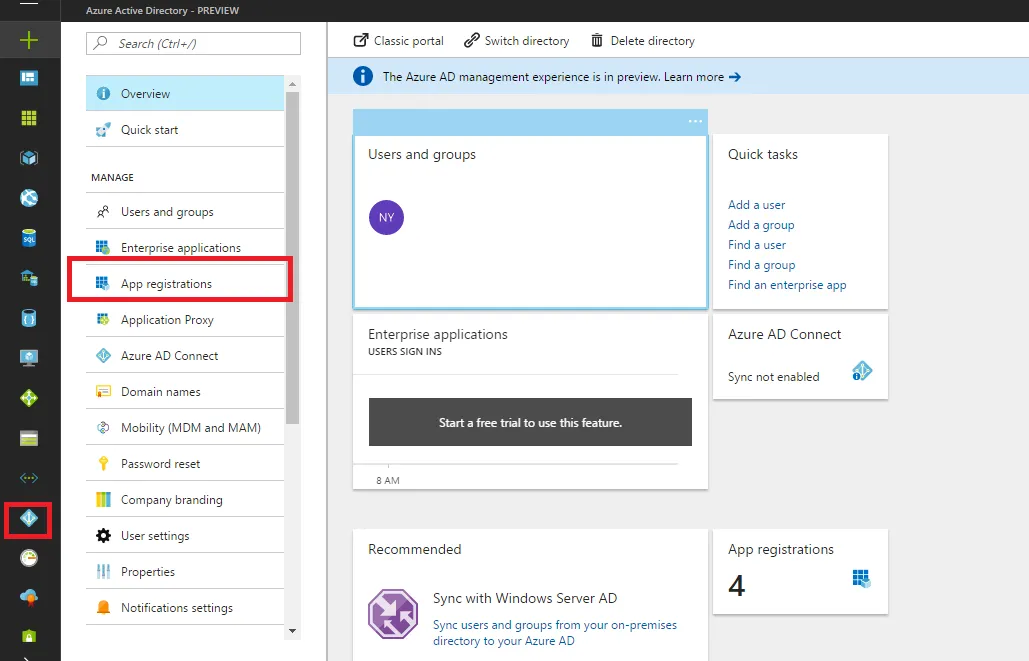Open Quick start menu item
Viewport: 1029px width, 661px height.
185,129
